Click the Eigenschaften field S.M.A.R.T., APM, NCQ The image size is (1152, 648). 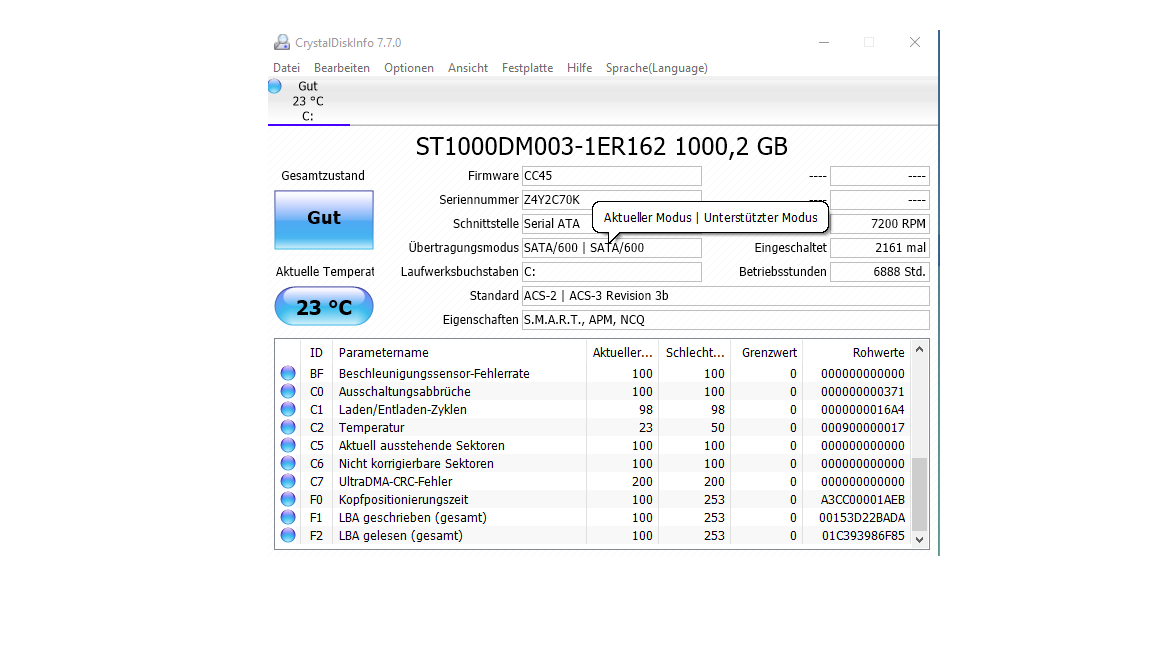point(725,320)
